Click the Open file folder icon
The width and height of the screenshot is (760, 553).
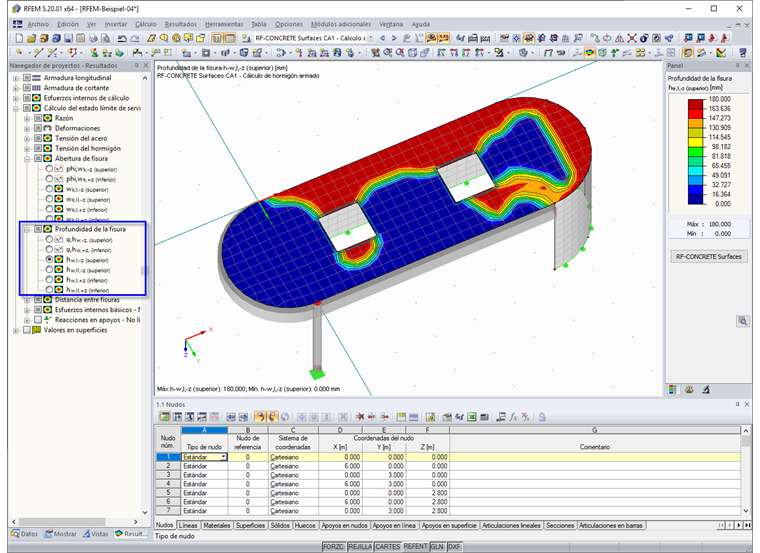pos(32,38)
